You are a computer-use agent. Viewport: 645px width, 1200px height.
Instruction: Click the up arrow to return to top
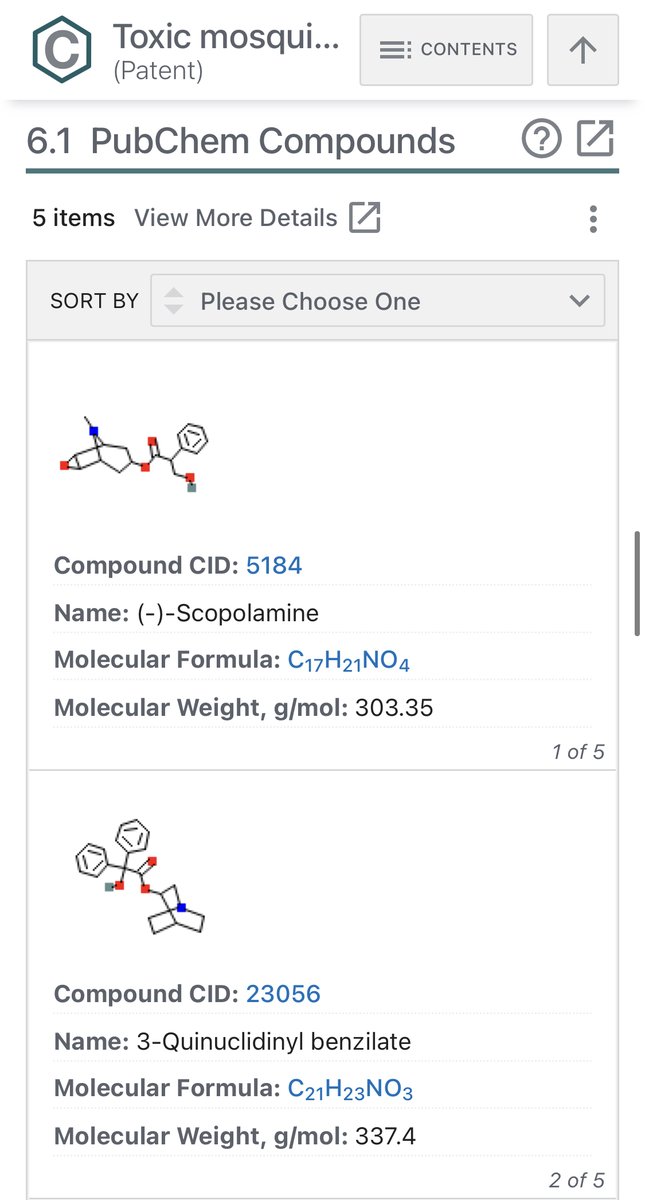coord(583,49)
